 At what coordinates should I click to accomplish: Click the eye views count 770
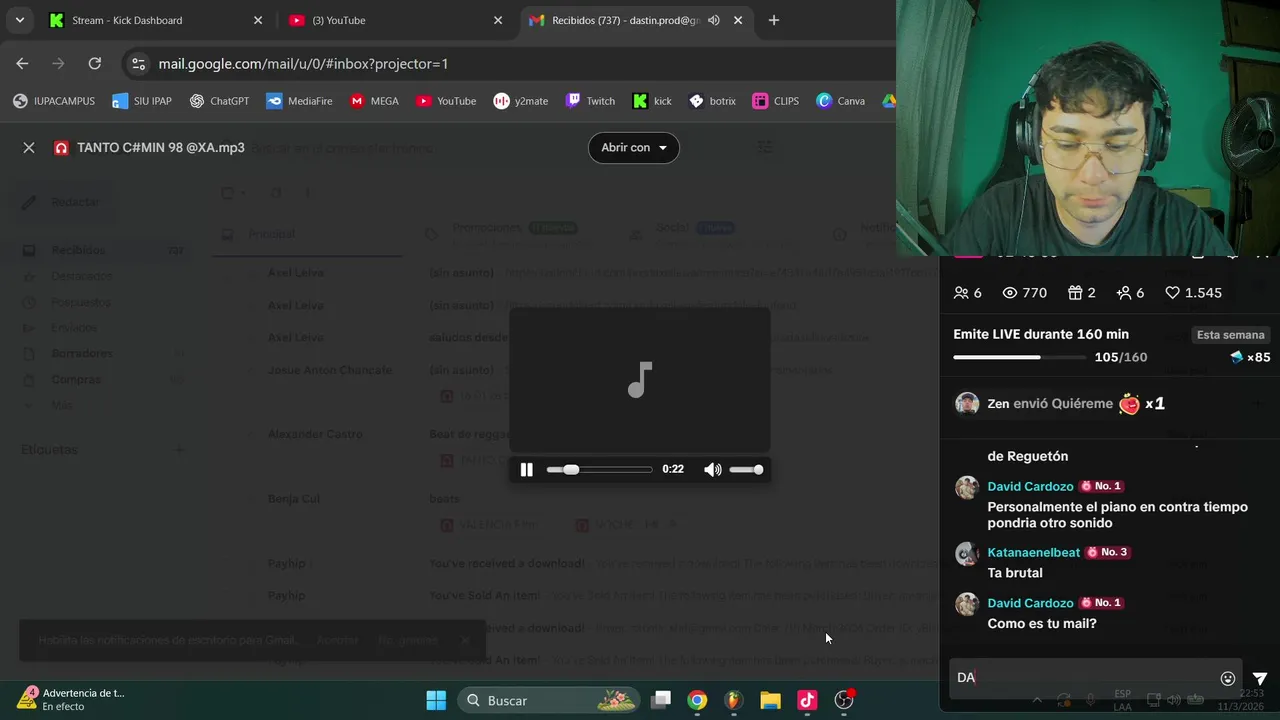(1024, 293)
